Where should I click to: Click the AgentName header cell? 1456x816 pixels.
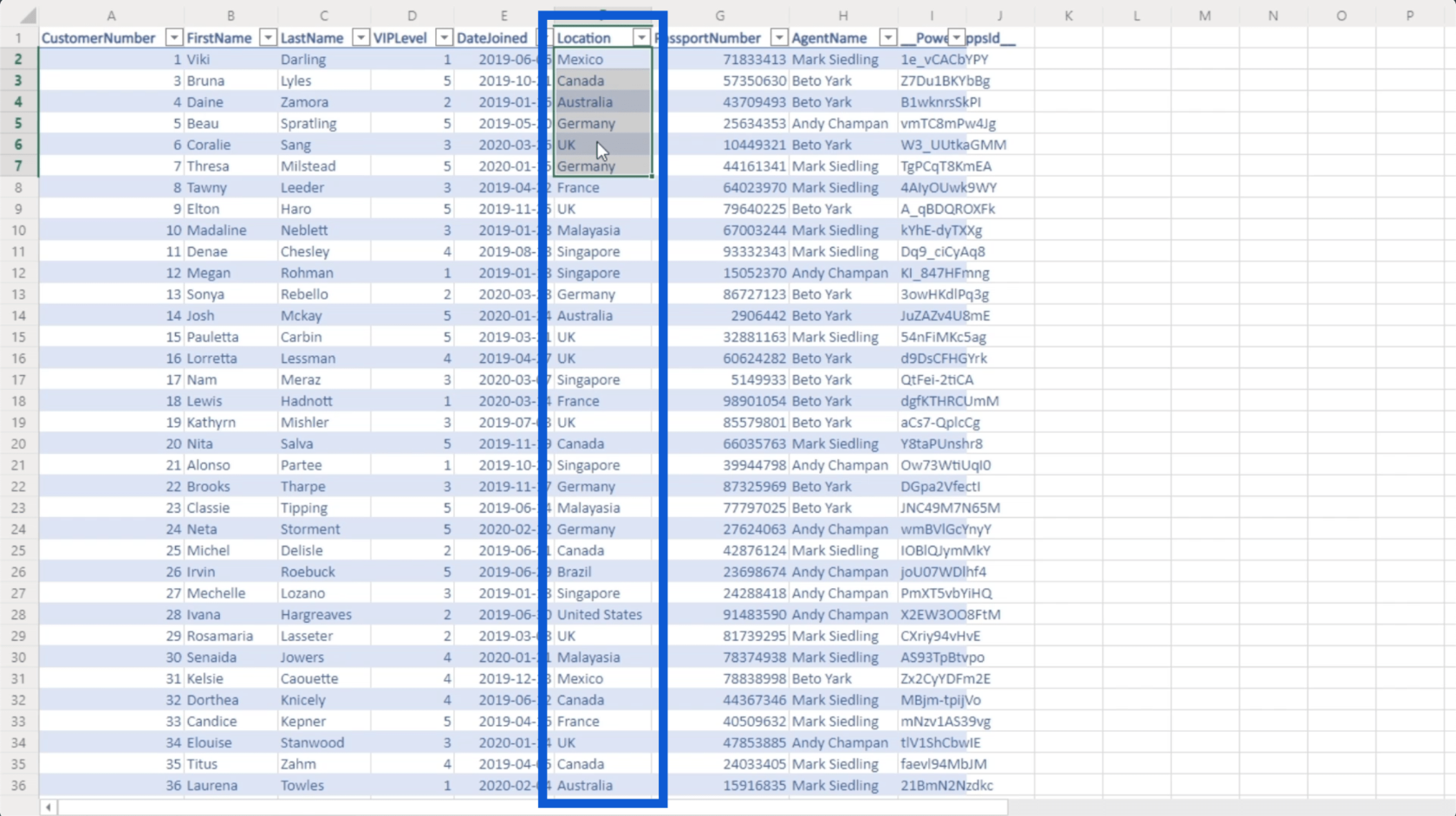point(843,37)
